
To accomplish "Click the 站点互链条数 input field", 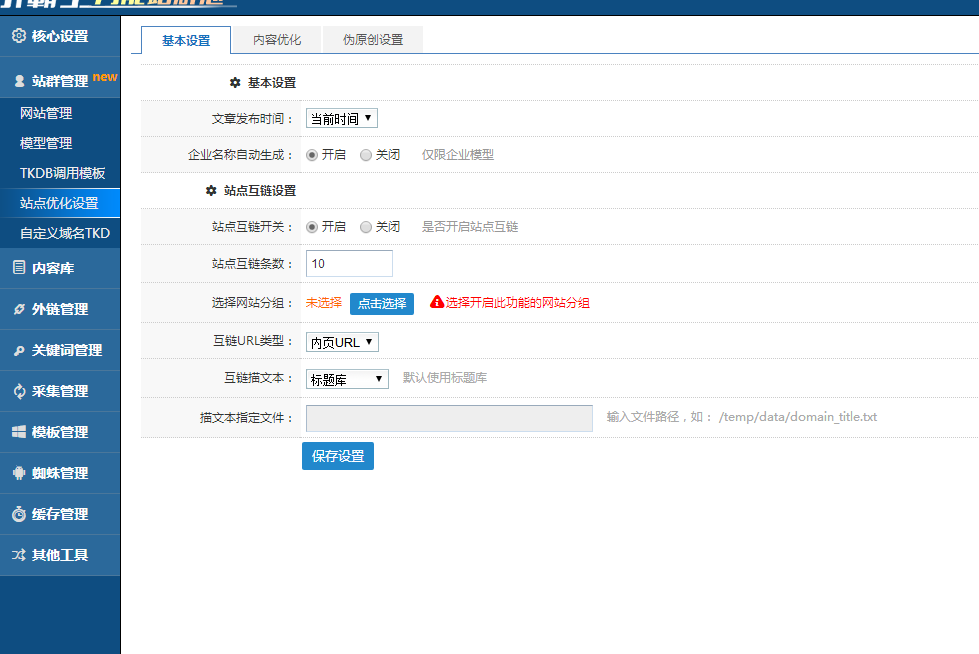I will pyautogui.click(x=349, y=264).
